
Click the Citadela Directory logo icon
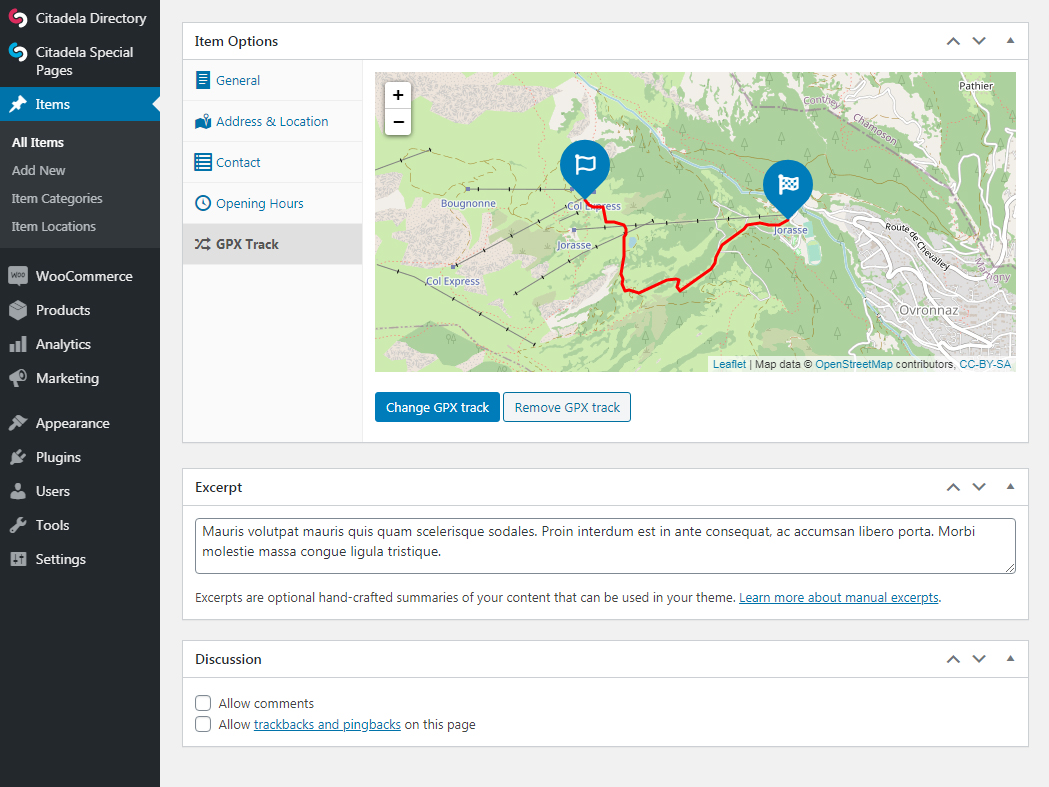(18, 18)
